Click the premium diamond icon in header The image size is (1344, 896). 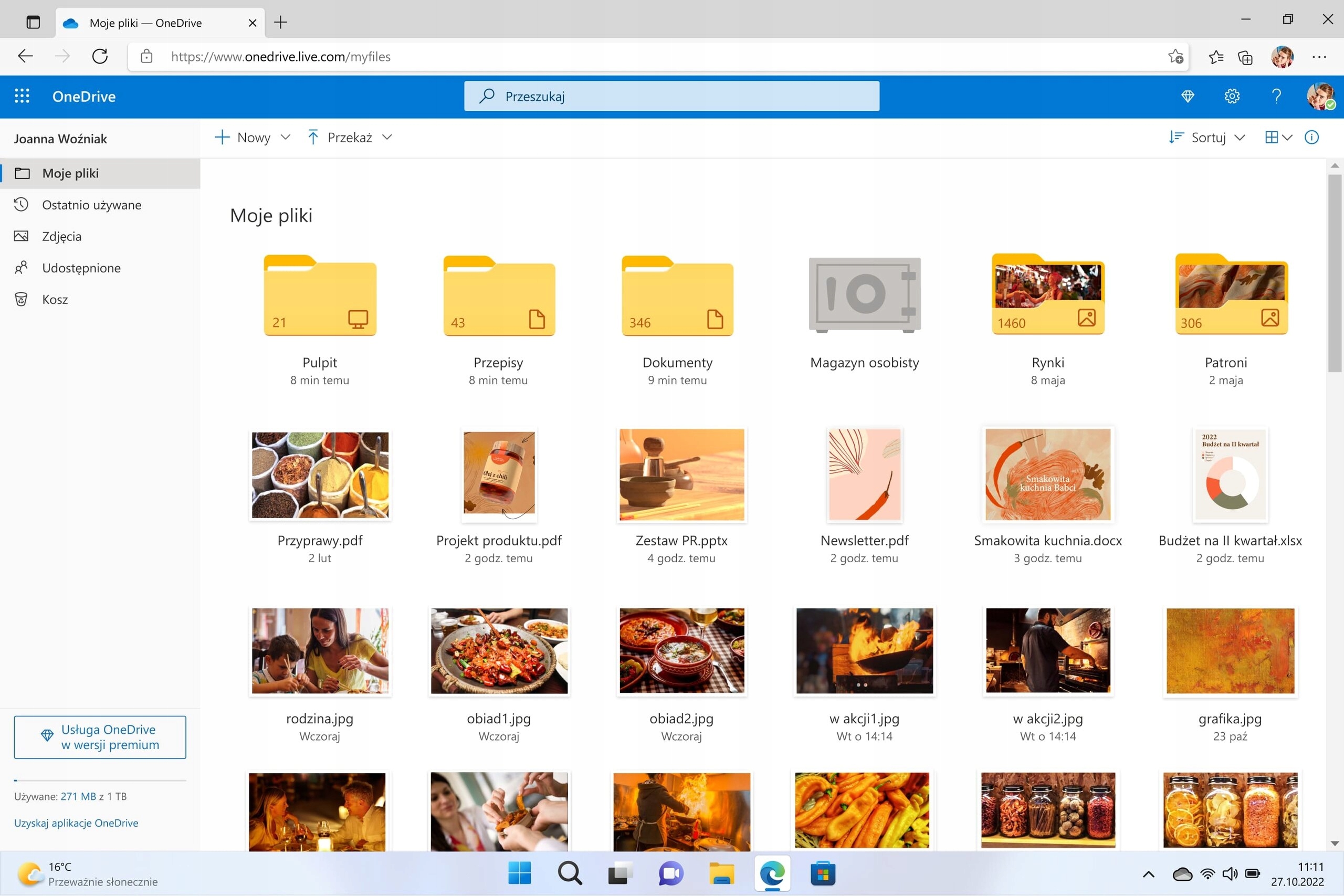coord(1188,96)
